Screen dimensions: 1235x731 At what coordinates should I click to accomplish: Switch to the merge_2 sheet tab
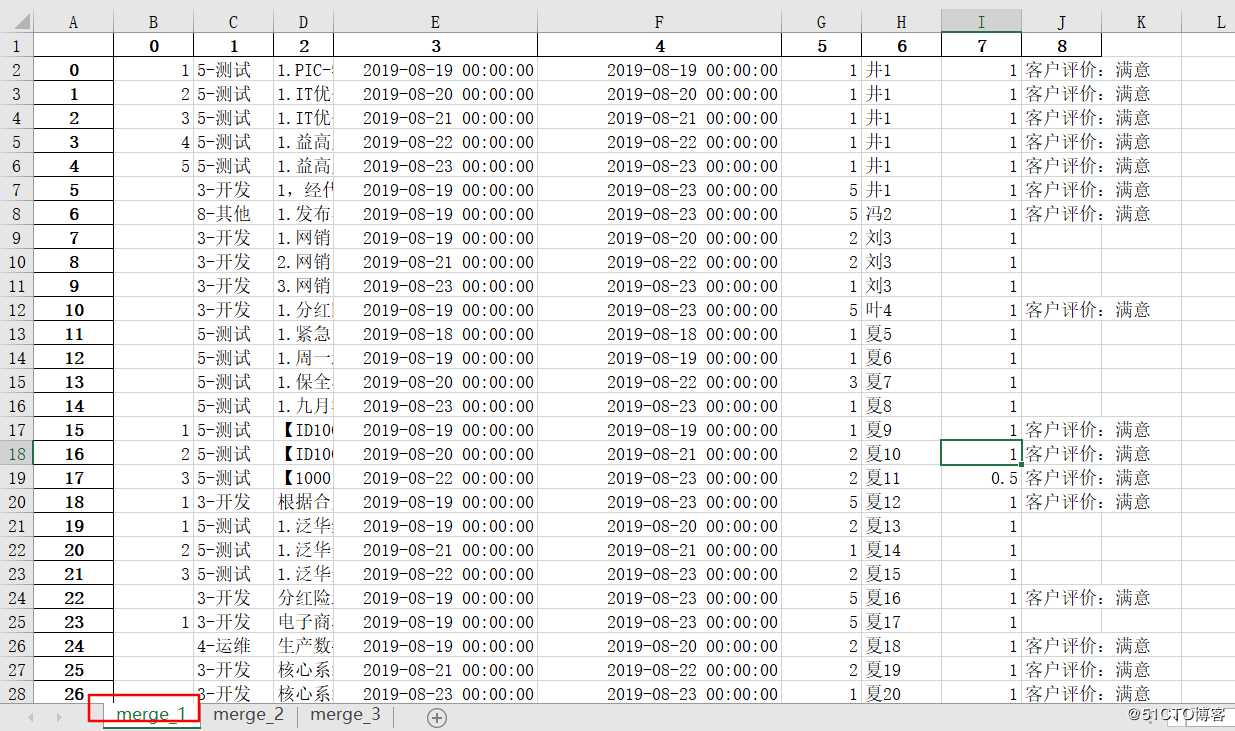[249, 714]
